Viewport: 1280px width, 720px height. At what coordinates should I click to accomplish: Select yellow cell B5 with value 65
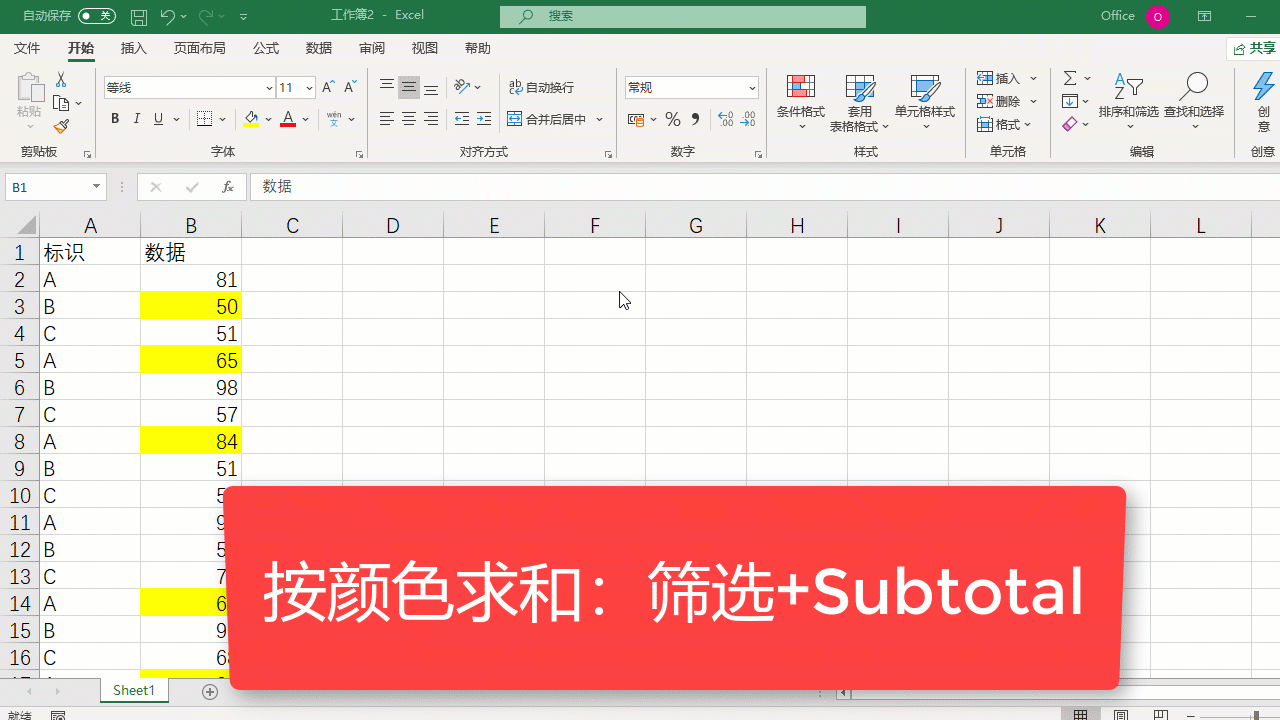point(191,360)
